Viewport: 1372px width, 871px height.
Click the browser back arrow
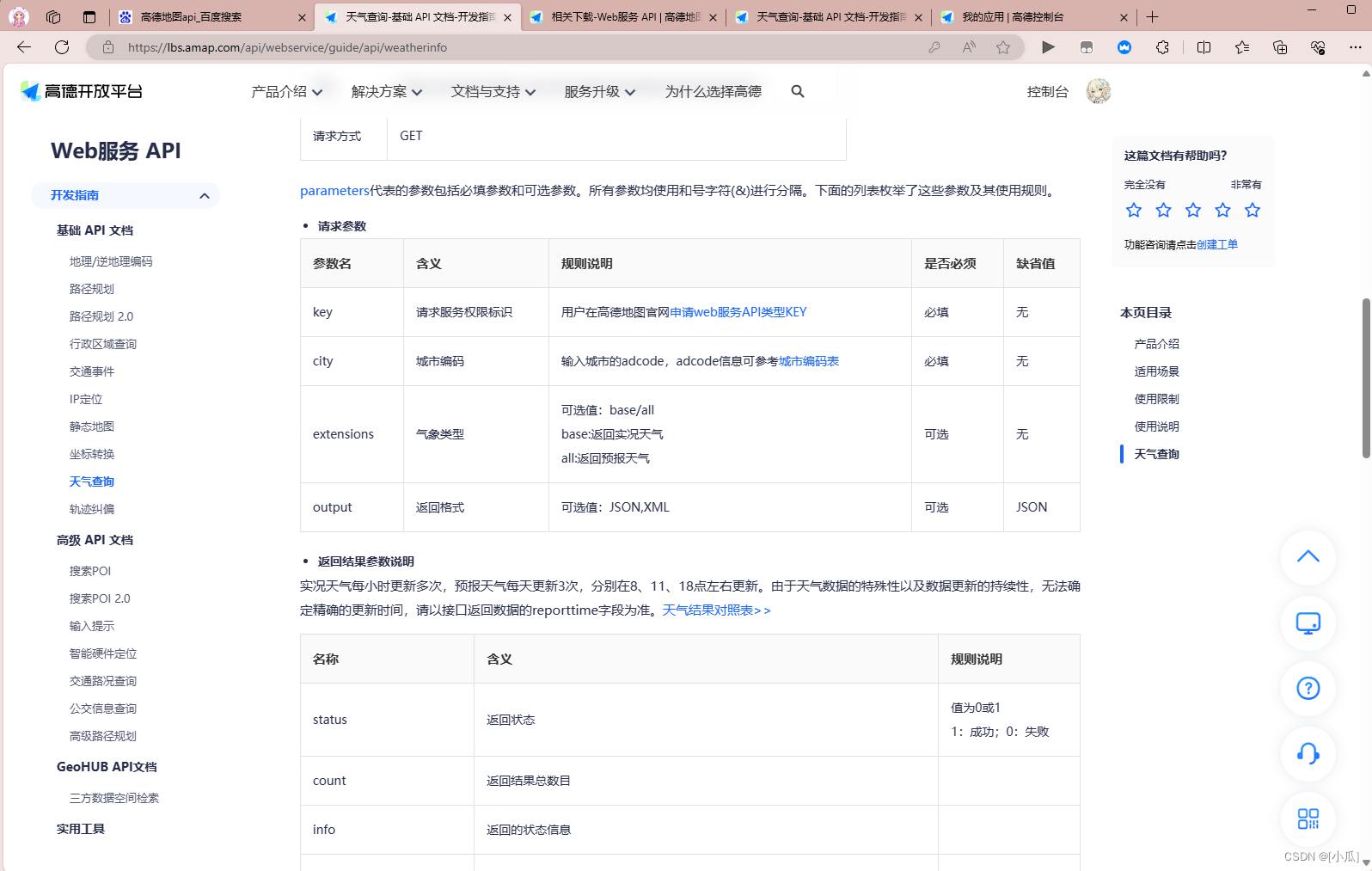[x=24, y=47]
